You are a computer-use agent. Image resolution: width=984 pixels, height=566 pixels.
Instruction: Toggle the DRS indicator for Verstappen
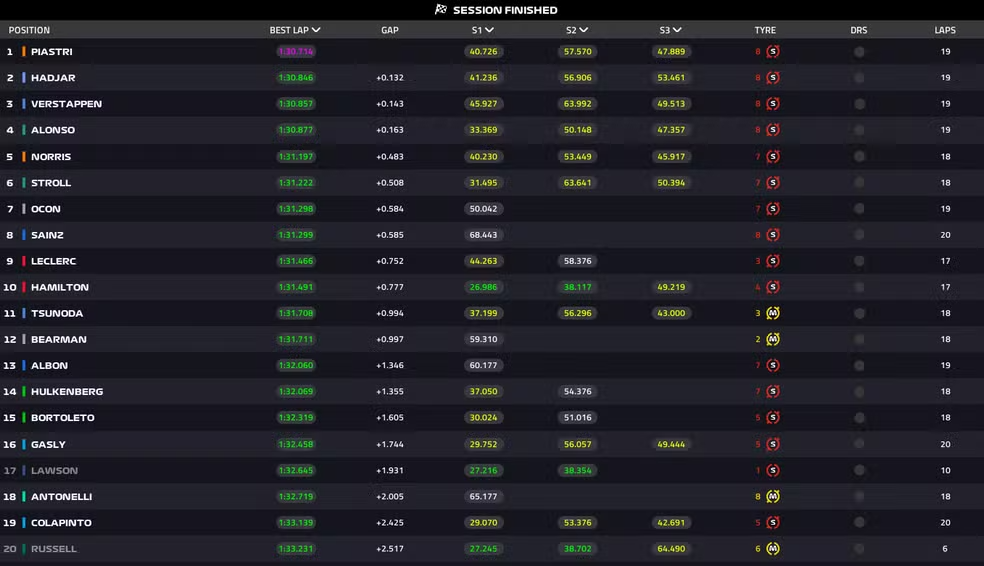click(859, 104)
